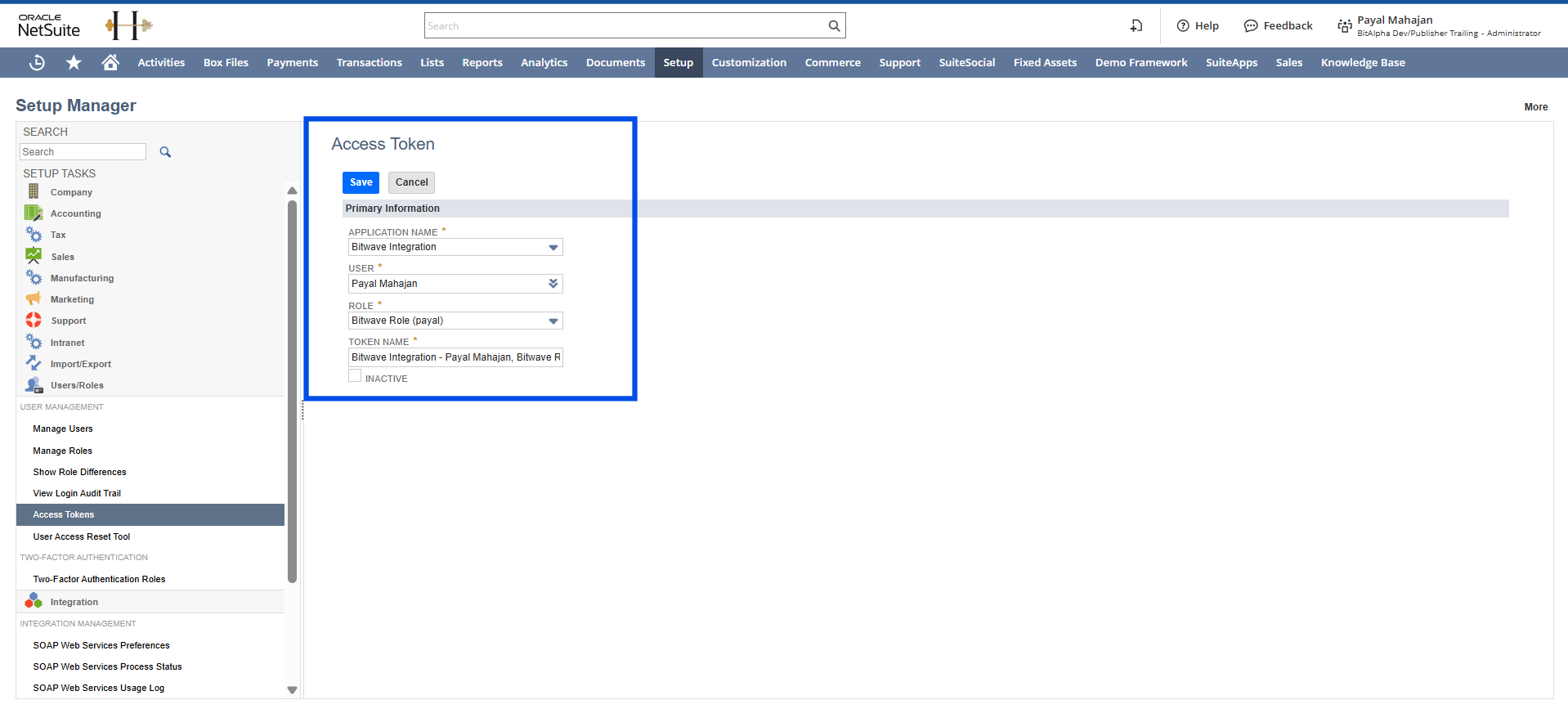
Task: Open the Demo Framework menu
Action: click(x=1141, y=62)
